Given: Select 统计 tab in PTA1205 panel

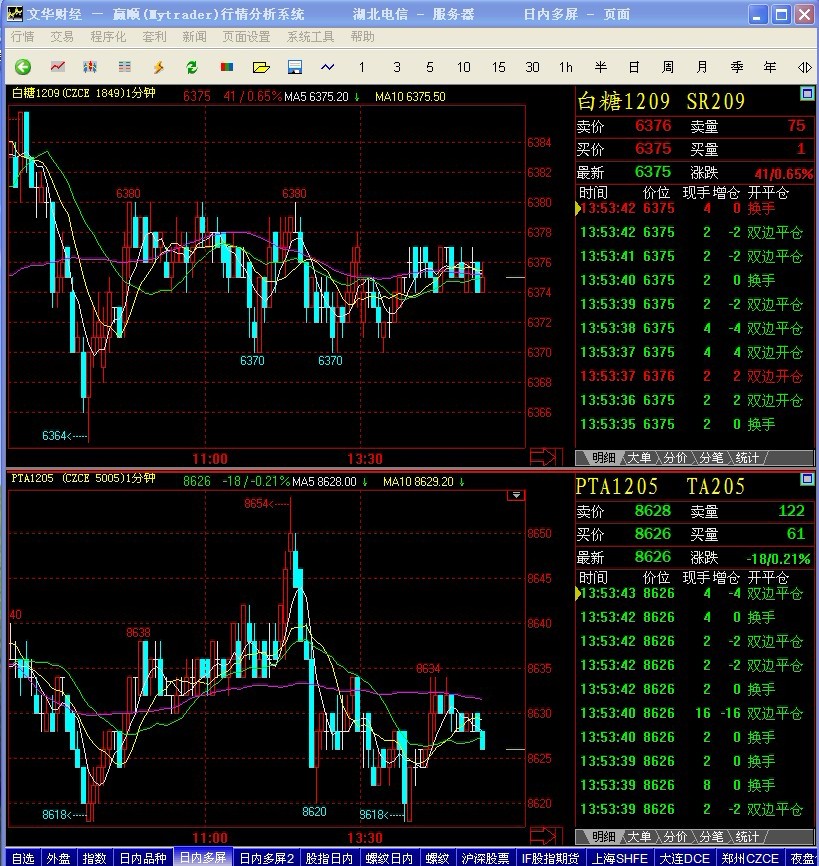Looking at the screenshot, I should [747, 836].
